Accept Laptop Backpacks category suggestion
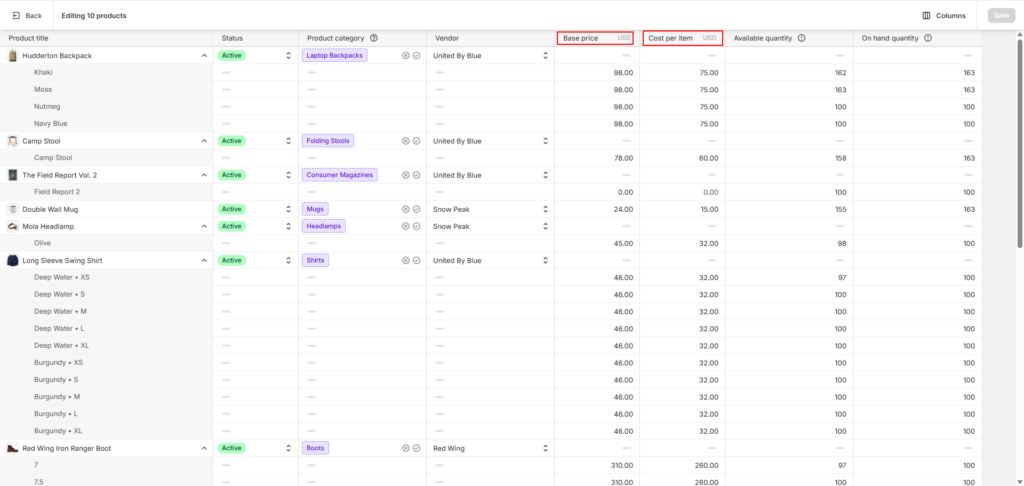The image size is (1024, 486). pyautogui.click(x=417, y=56)
